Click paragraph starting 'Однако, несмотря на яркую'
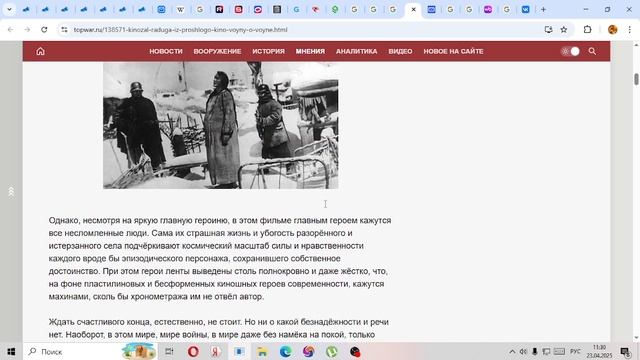Screen dimensions: 640x360 pyautogui.click(x=220, y=258)
